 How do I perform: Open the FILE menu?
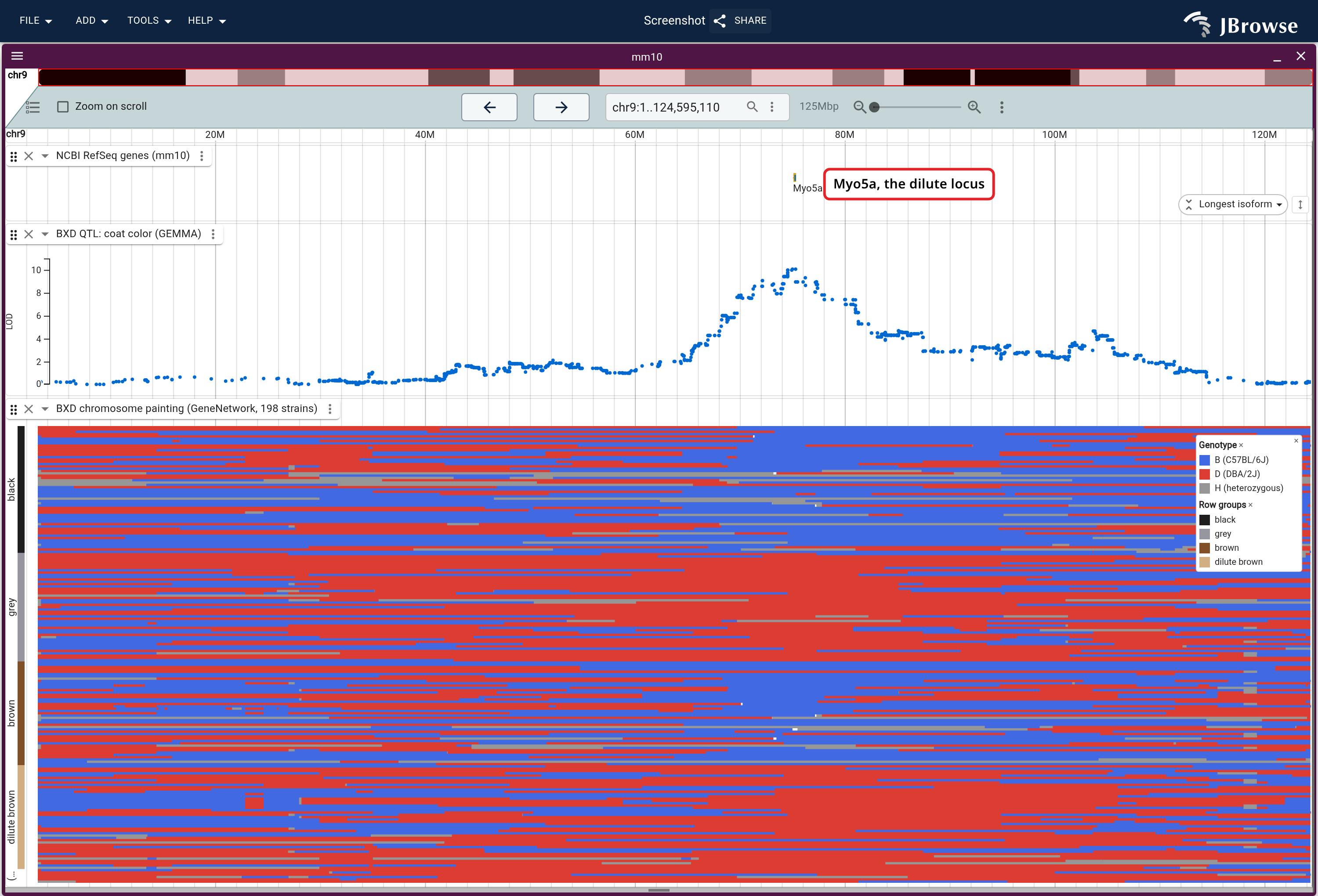(36, 20)
